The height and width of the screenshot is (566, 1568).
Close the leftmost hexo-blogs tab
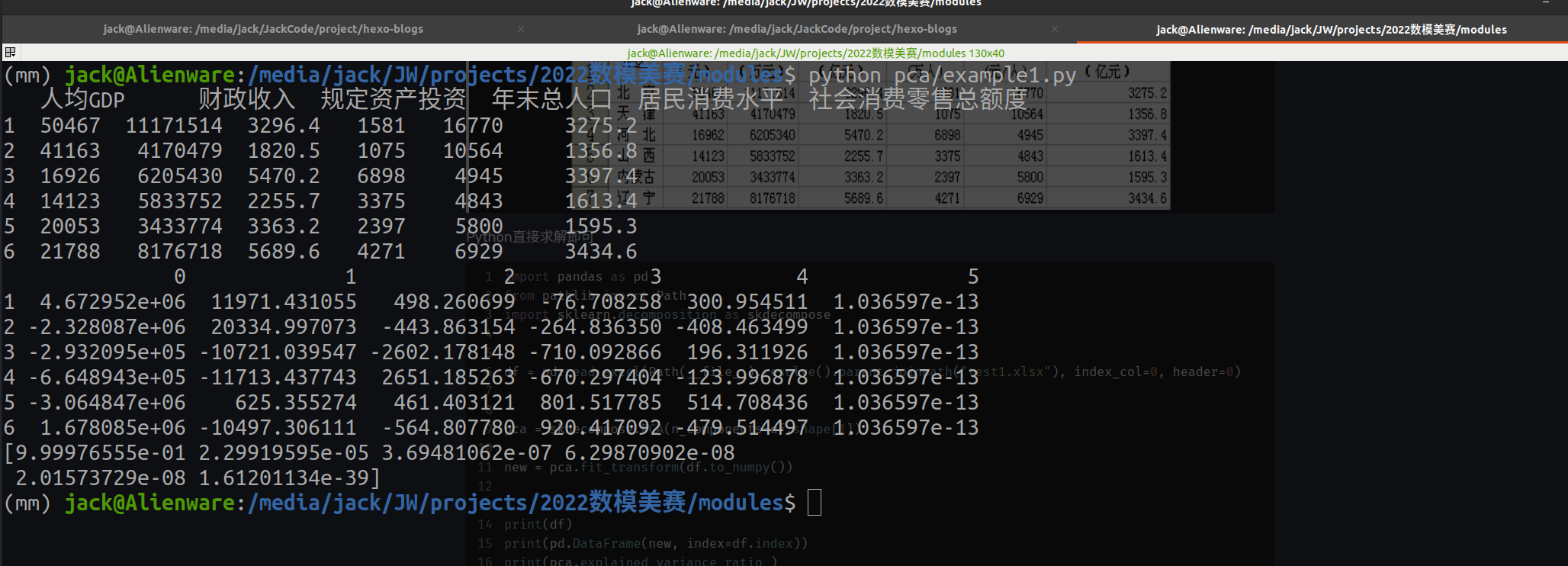tap(521, 29)
